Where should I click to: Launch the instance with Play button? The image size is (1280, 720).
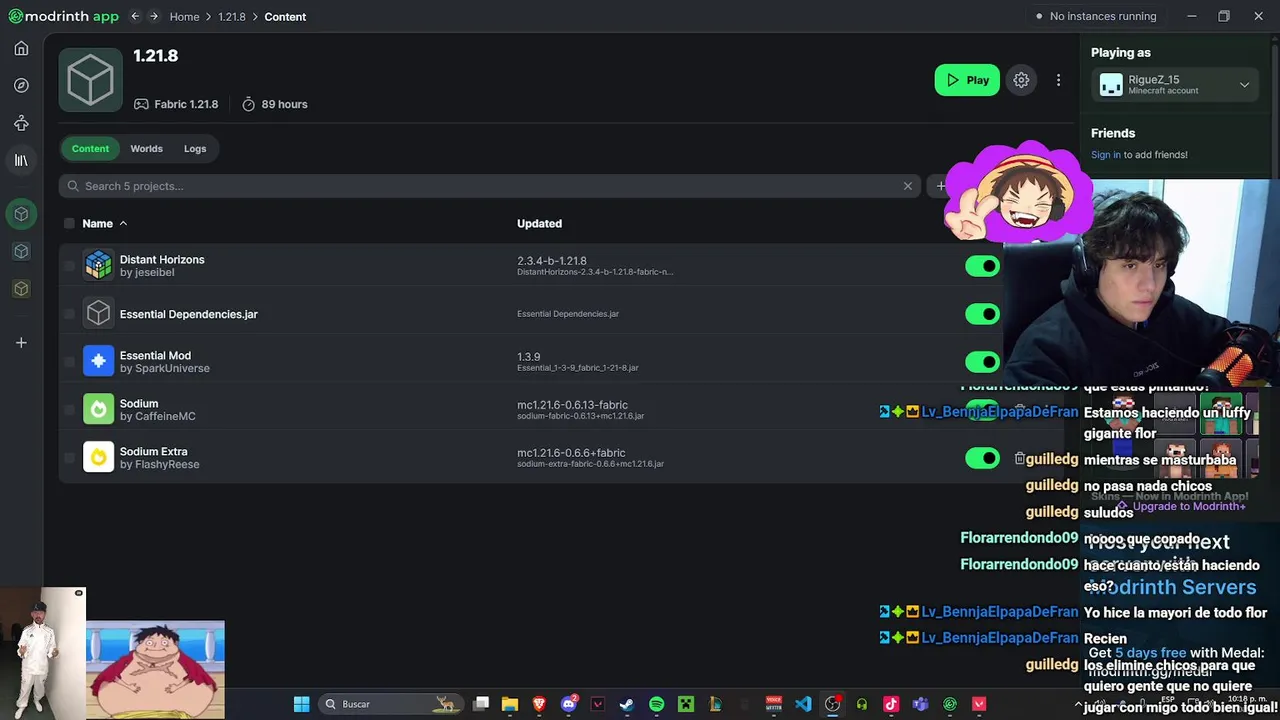(x=967, y=80)
